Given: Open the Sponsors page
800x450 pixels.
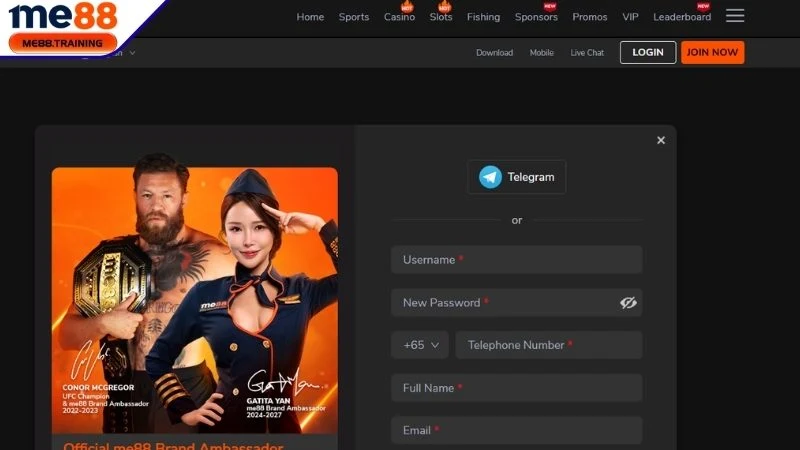Looking at the screenshot, I should click(536, 17).
